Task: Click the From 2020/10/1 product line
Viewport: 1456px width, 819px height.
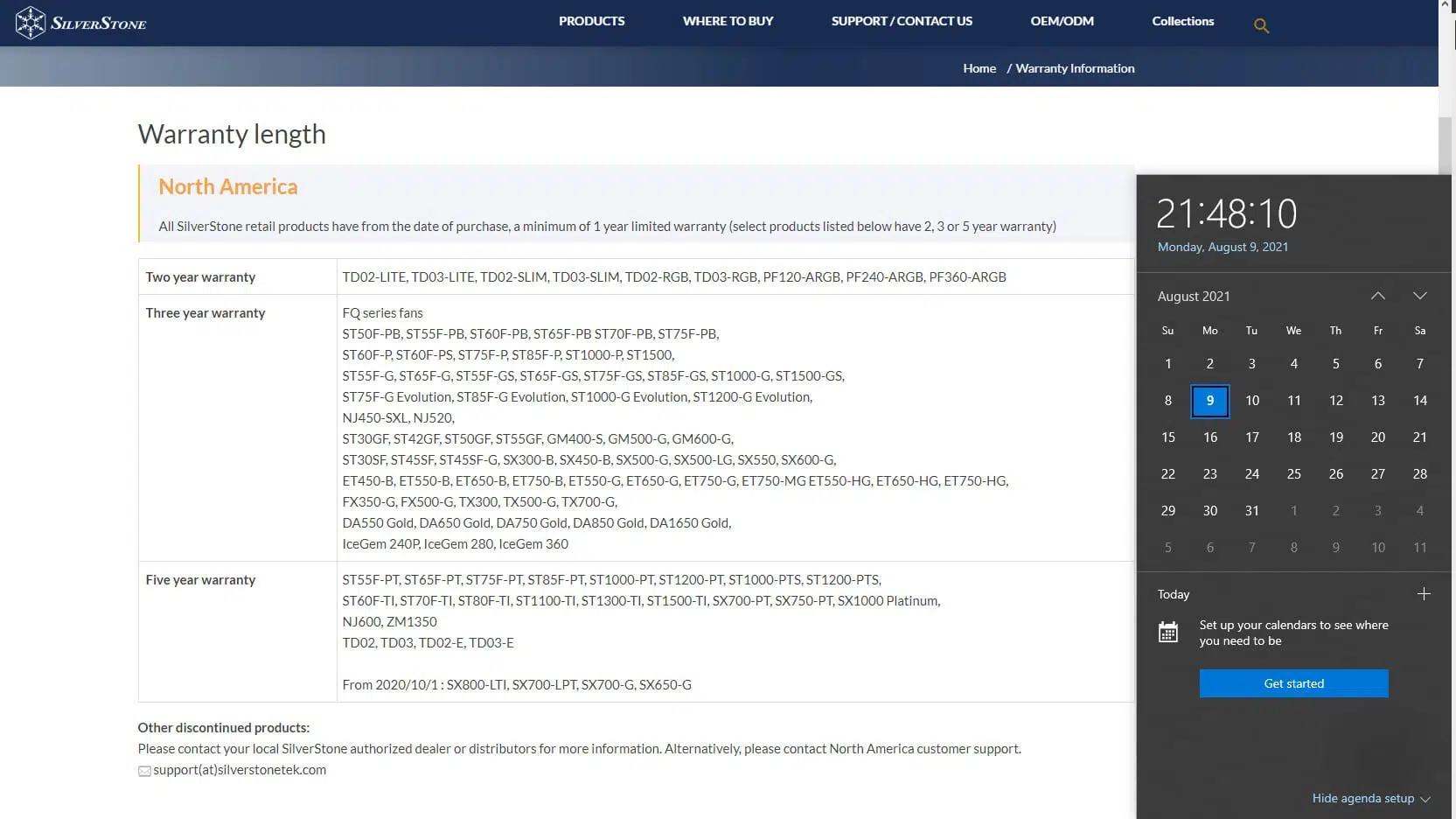Action: (517, 685)
